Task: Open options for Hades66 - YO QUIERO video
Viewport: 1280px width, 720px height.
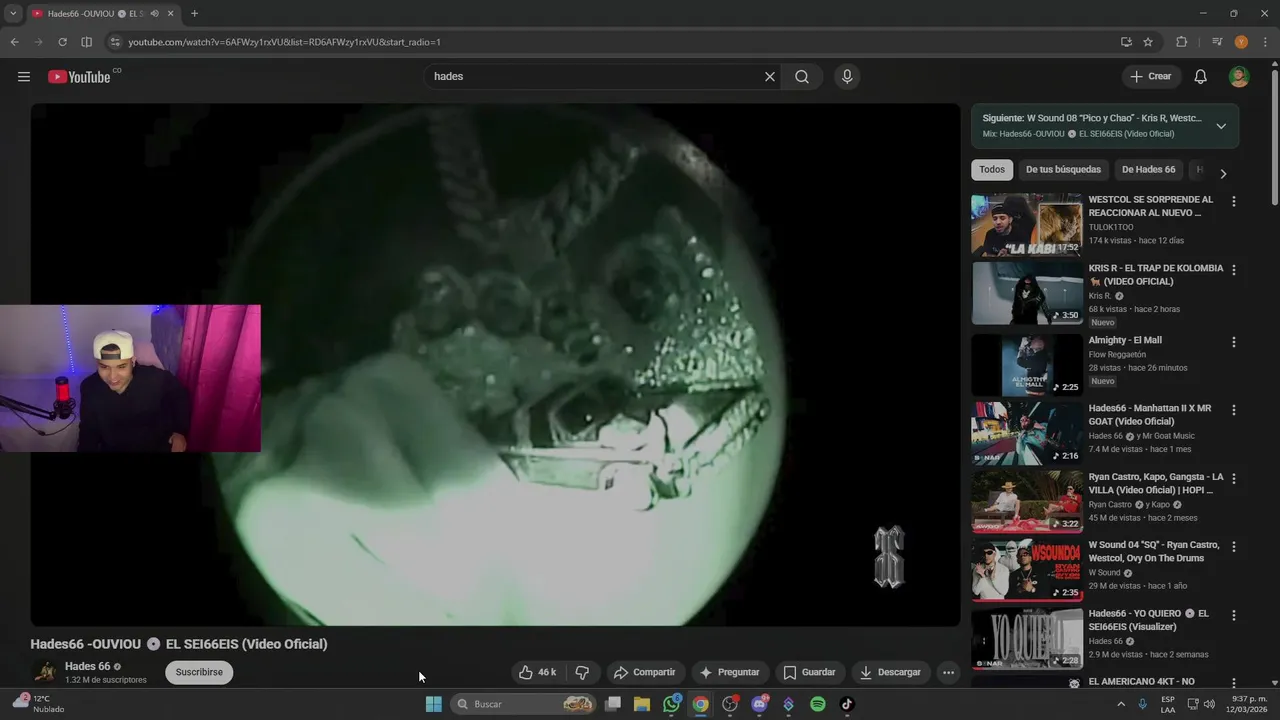Action: 1233,615
